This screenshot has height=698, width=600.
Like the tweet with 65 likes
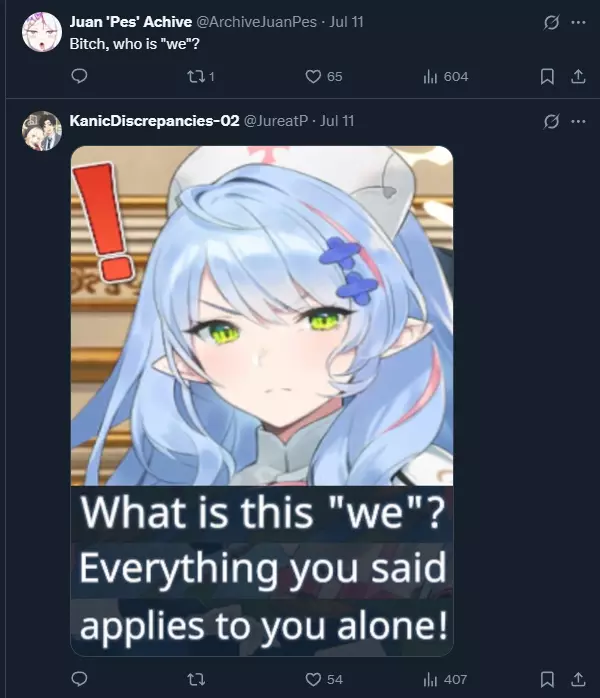pos(324,77)
